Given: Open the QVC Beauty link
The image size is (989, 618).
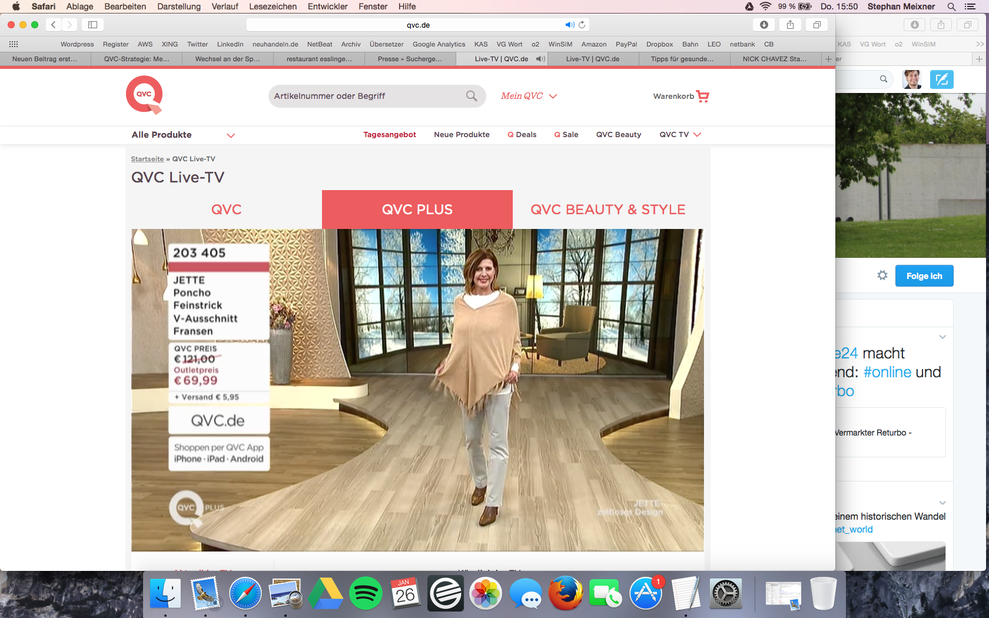Looking at the screenshot, I should click(619, 134).
